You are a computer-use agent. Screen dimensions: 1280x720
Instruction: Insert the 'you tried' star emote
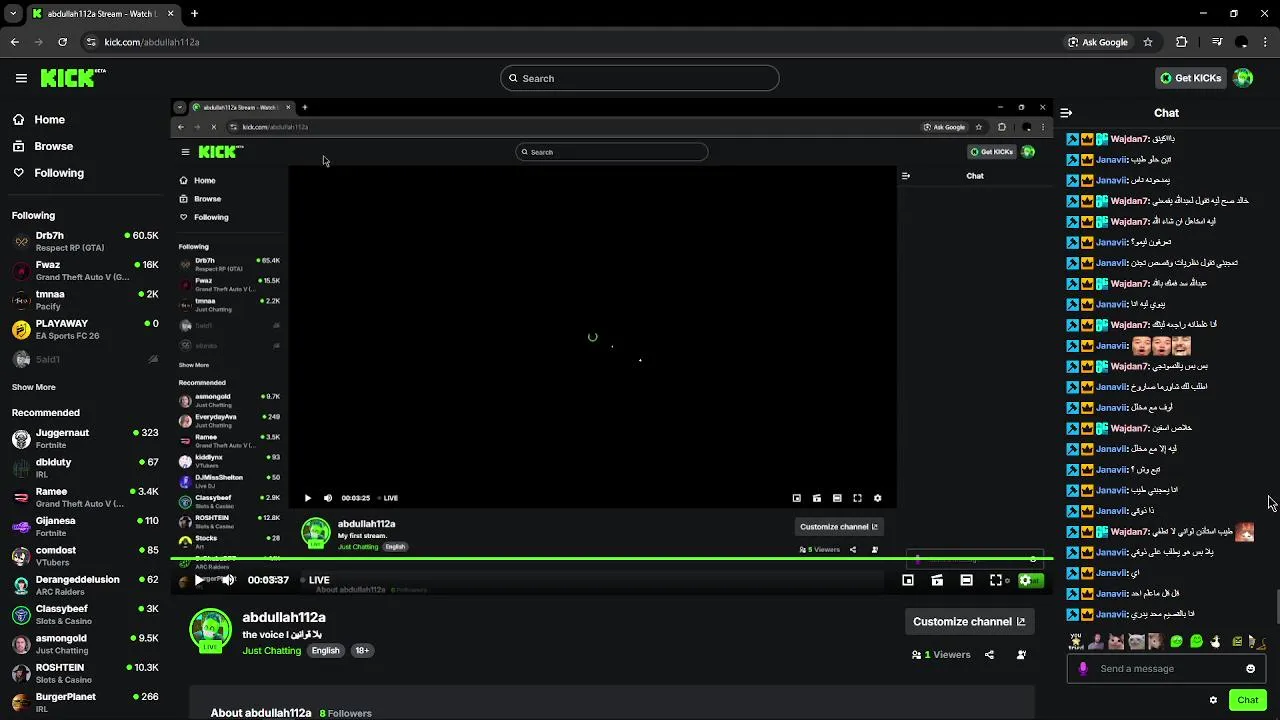[1076, 641]
